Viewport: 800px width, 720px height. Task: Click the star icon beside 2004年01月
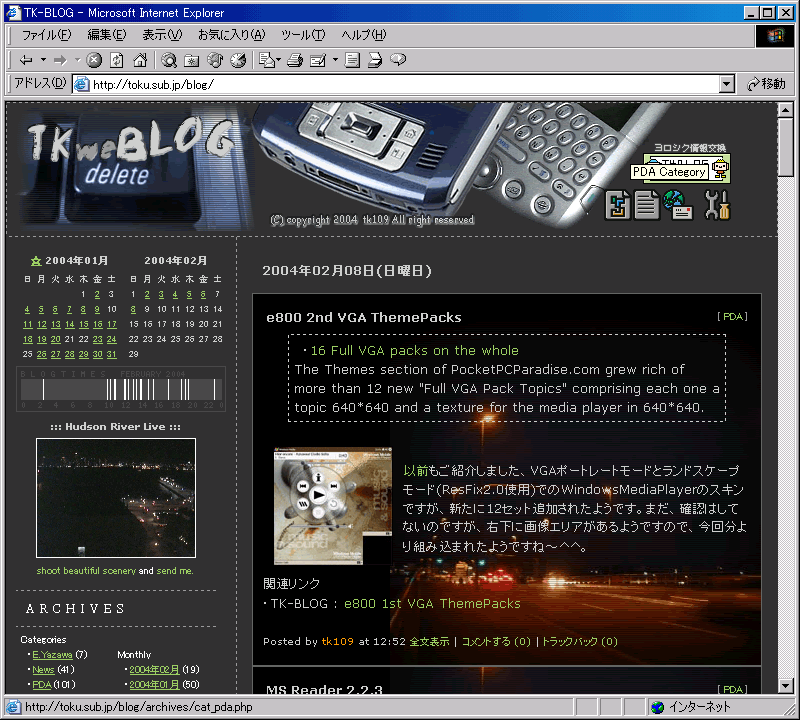pos(36,261)
